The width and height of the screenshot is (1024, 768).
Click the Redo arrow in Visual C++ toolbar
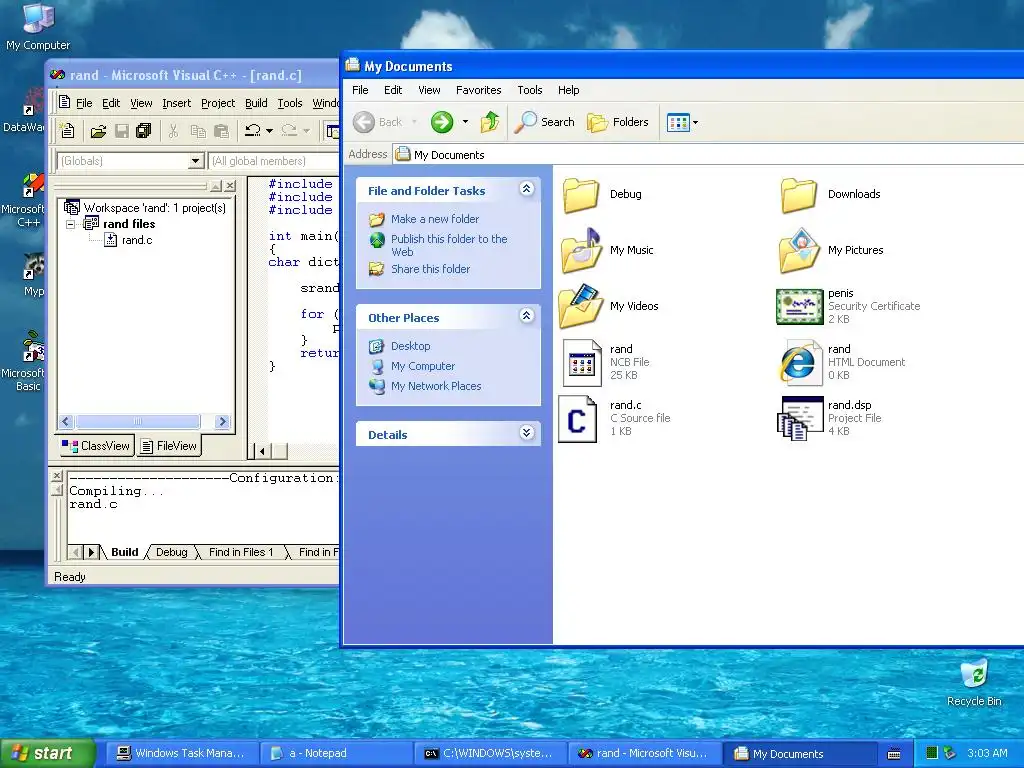[x=289, y=131]
